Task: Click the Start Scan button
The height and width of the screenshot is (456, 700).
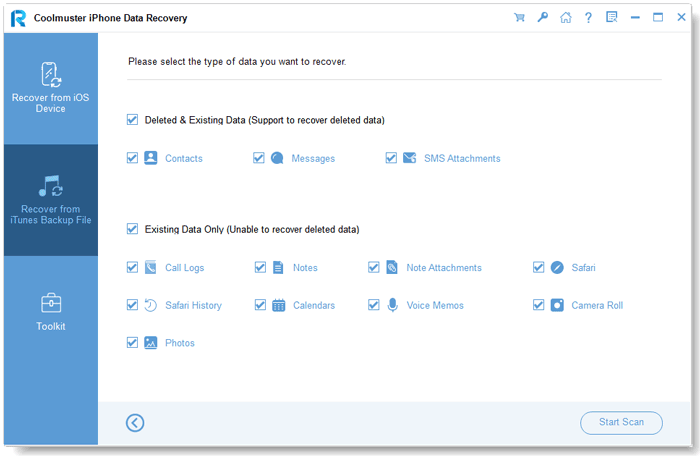Action: [x=621, y=423]
